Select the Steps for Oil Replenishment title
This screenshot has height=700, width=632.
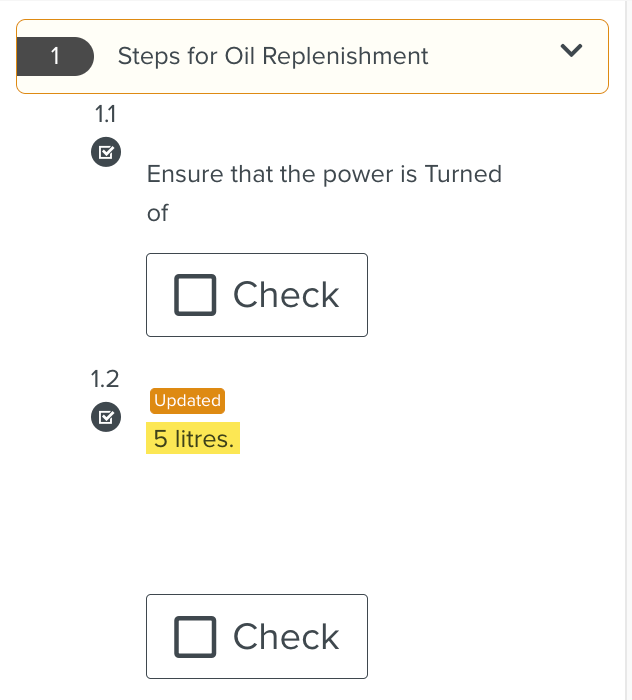(273, 56)
